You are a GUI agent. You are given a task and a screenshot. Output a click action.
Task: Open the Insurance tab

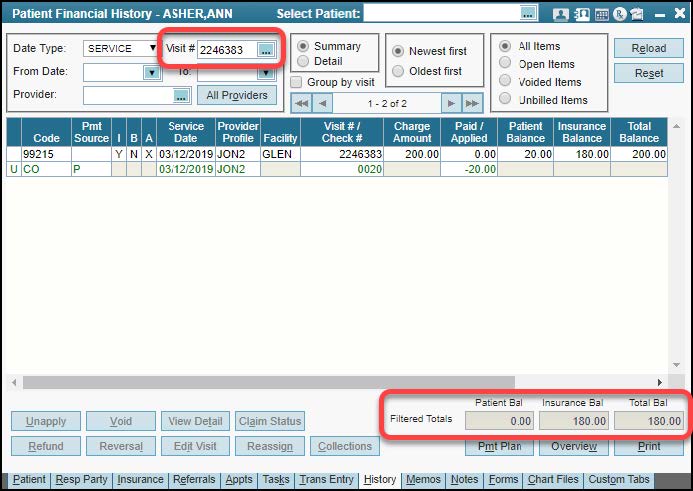[x=140, y=480]
